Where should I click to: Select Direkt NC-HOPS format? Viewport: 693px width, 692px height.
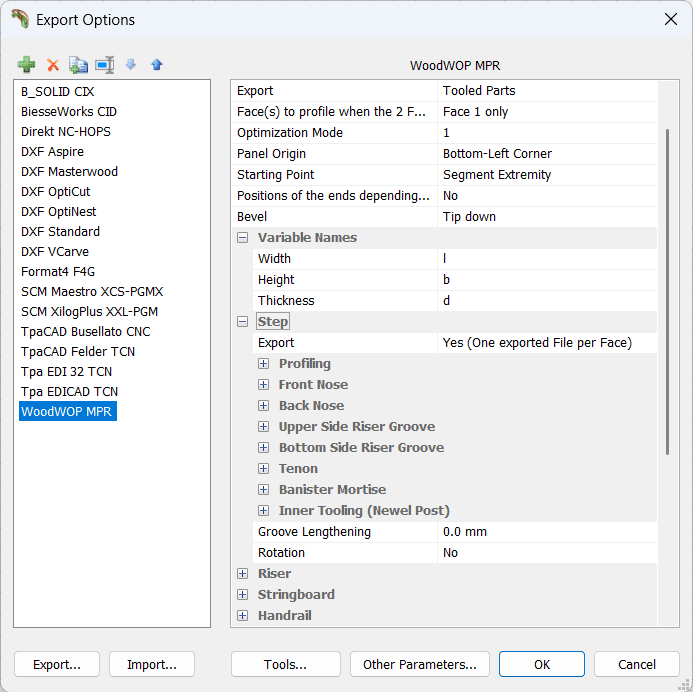pos(66,132)
